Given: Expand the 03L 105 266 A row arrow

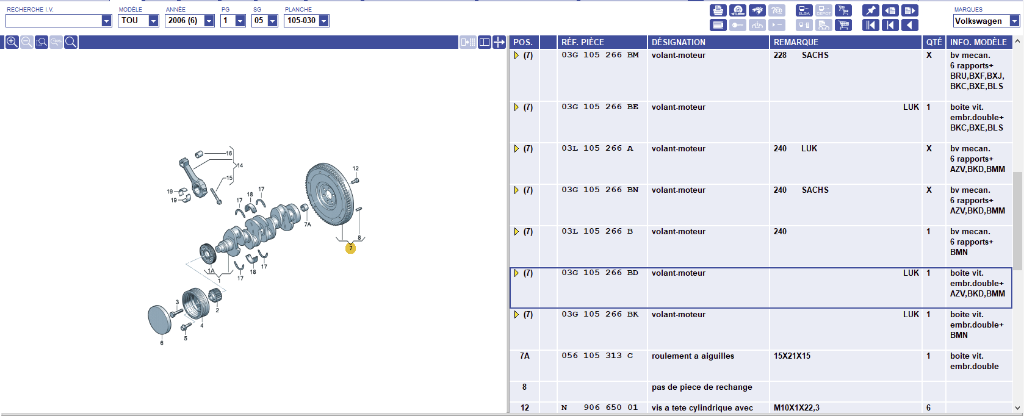Looking at the screenshot, I should pyautogui.click(x=516, y=148).
